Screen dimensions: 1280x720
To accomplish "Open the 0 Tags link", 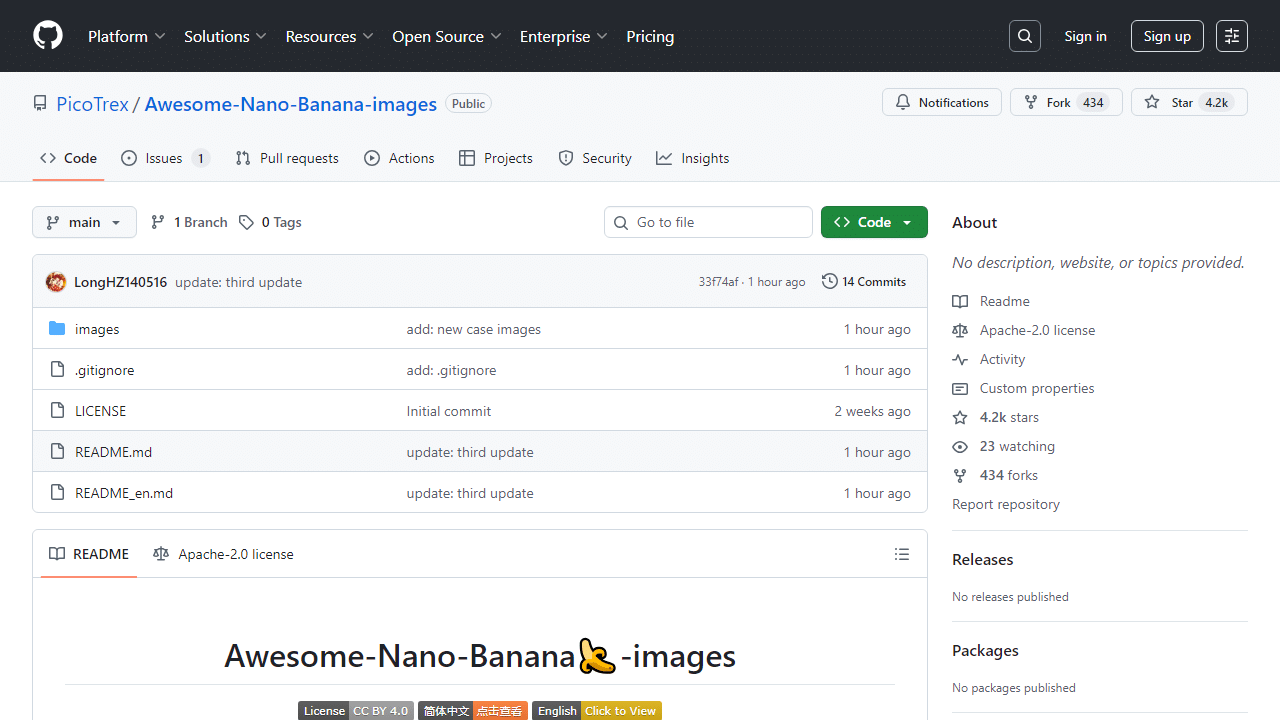I will pyautogui.click(x=270, y=222).
